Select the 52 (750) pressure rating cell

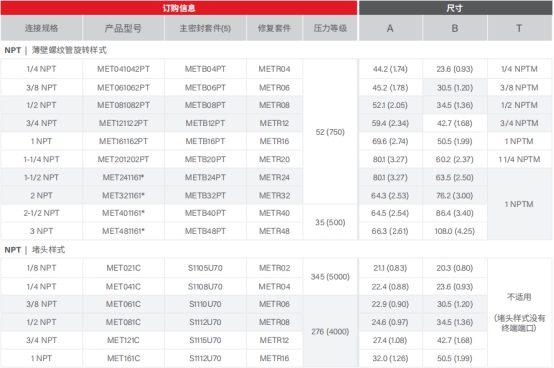tap(330, 132)
